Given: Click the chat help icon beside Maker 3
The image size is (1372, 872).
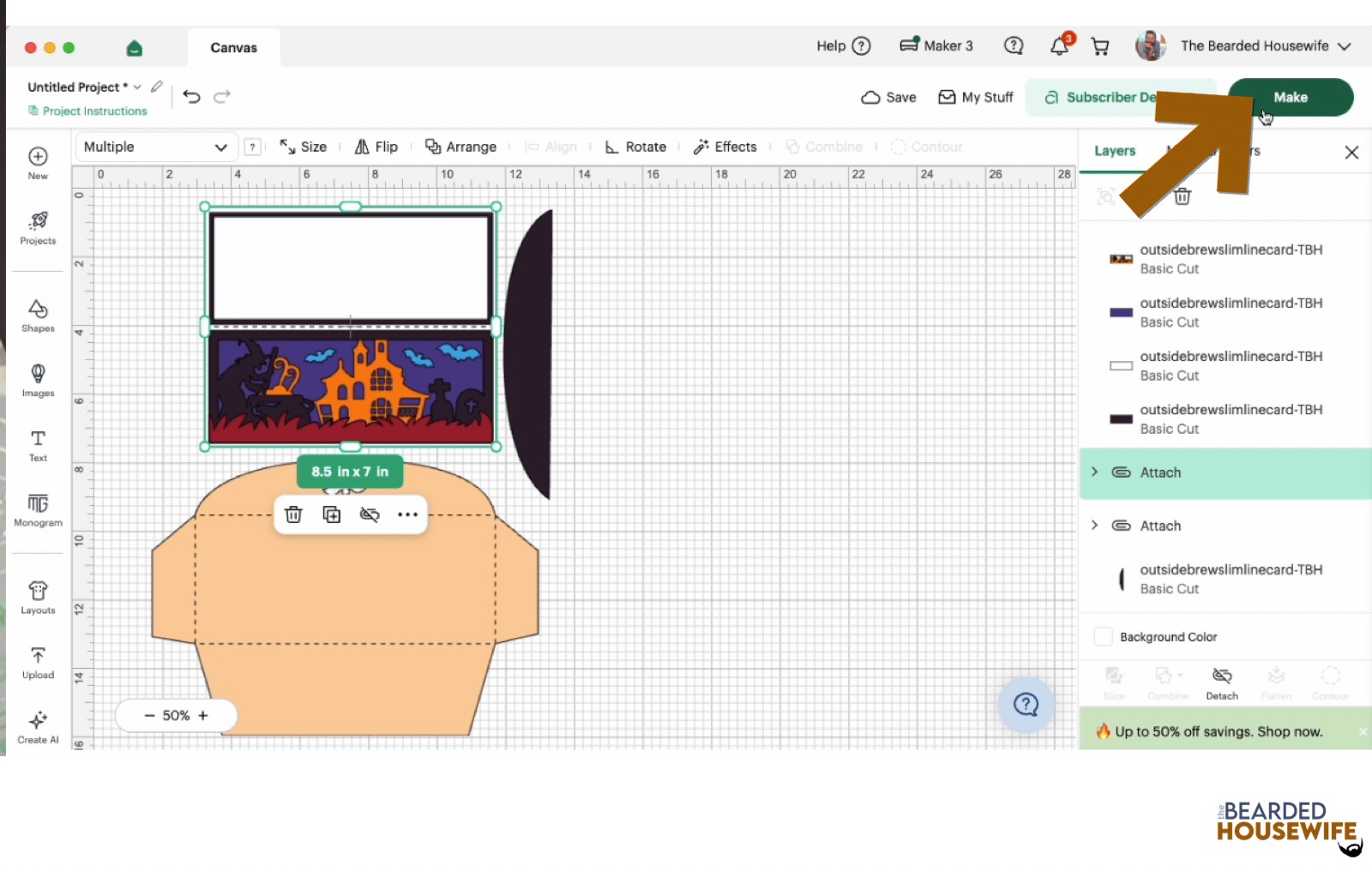Looking at the screenshot, I should tap(1014, 45).
